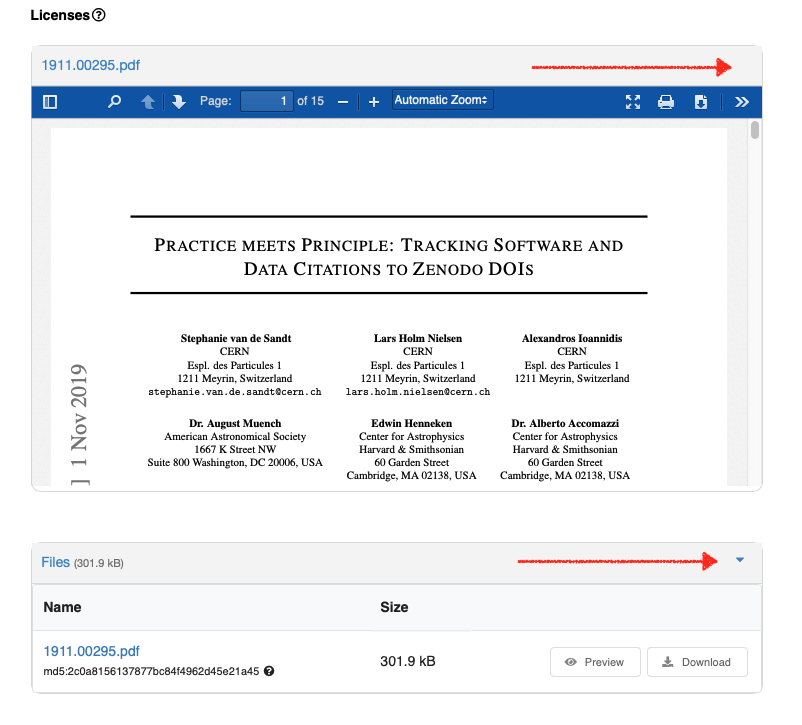Go to previous PDF page arrow
This screenshot has height=725, width=802.
(x=148, y=102)
